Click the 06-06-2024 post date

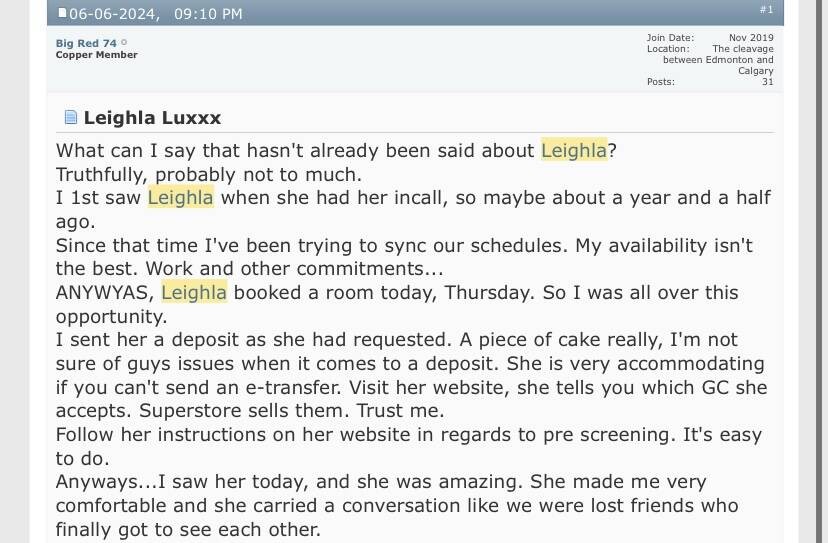(114, 14)
